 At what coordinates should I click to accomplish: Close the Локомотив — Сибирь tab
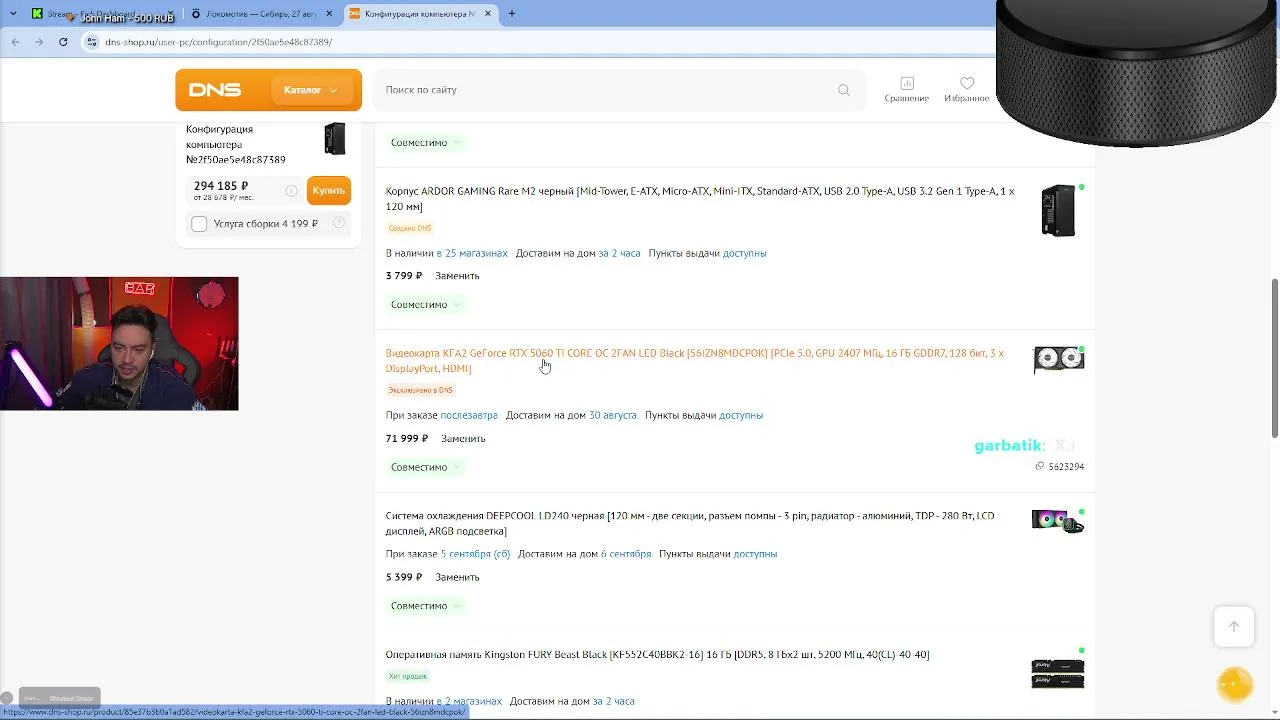click(x=331, y=14)
